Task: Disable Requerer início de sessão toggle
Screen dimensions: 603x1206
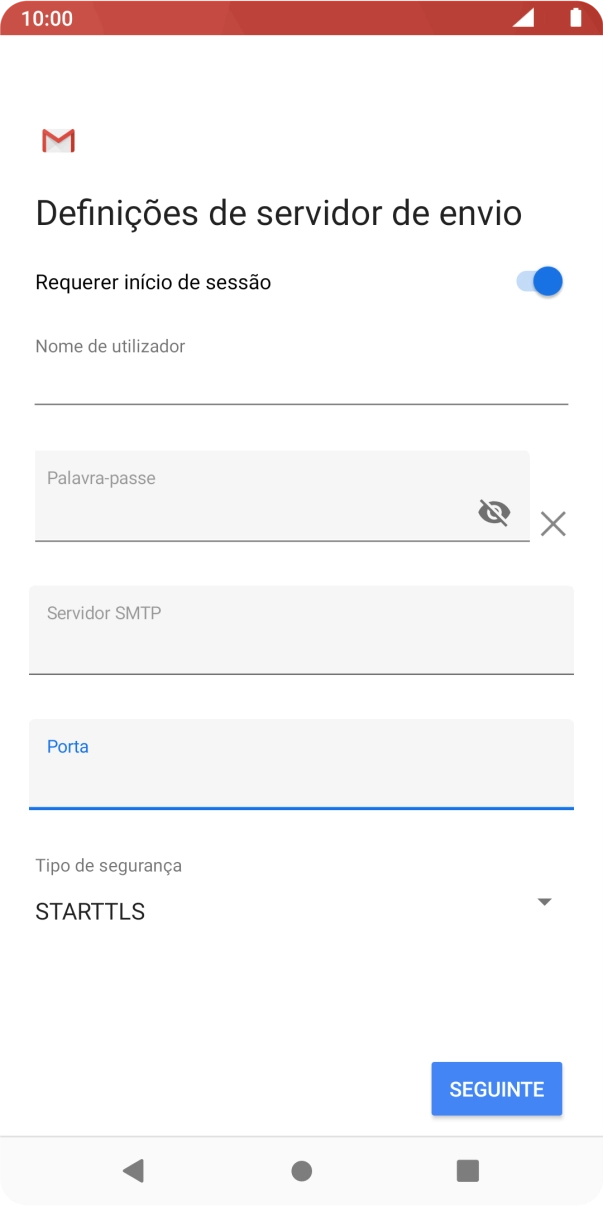Action: coord(538,281)
